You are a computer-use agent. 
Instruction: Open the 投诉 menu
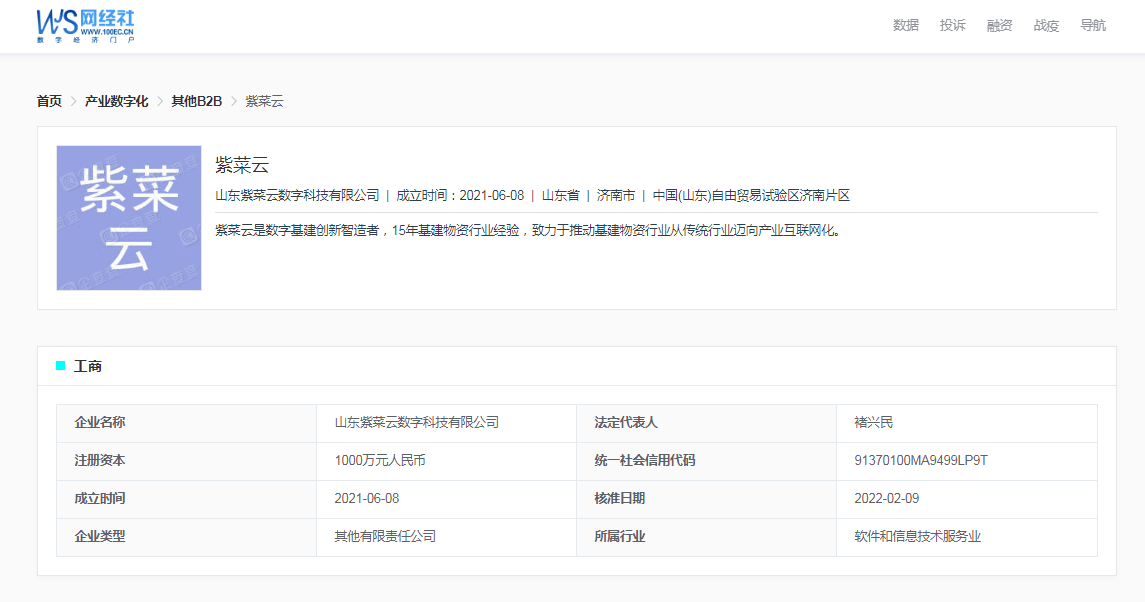[x=952, y=26]
